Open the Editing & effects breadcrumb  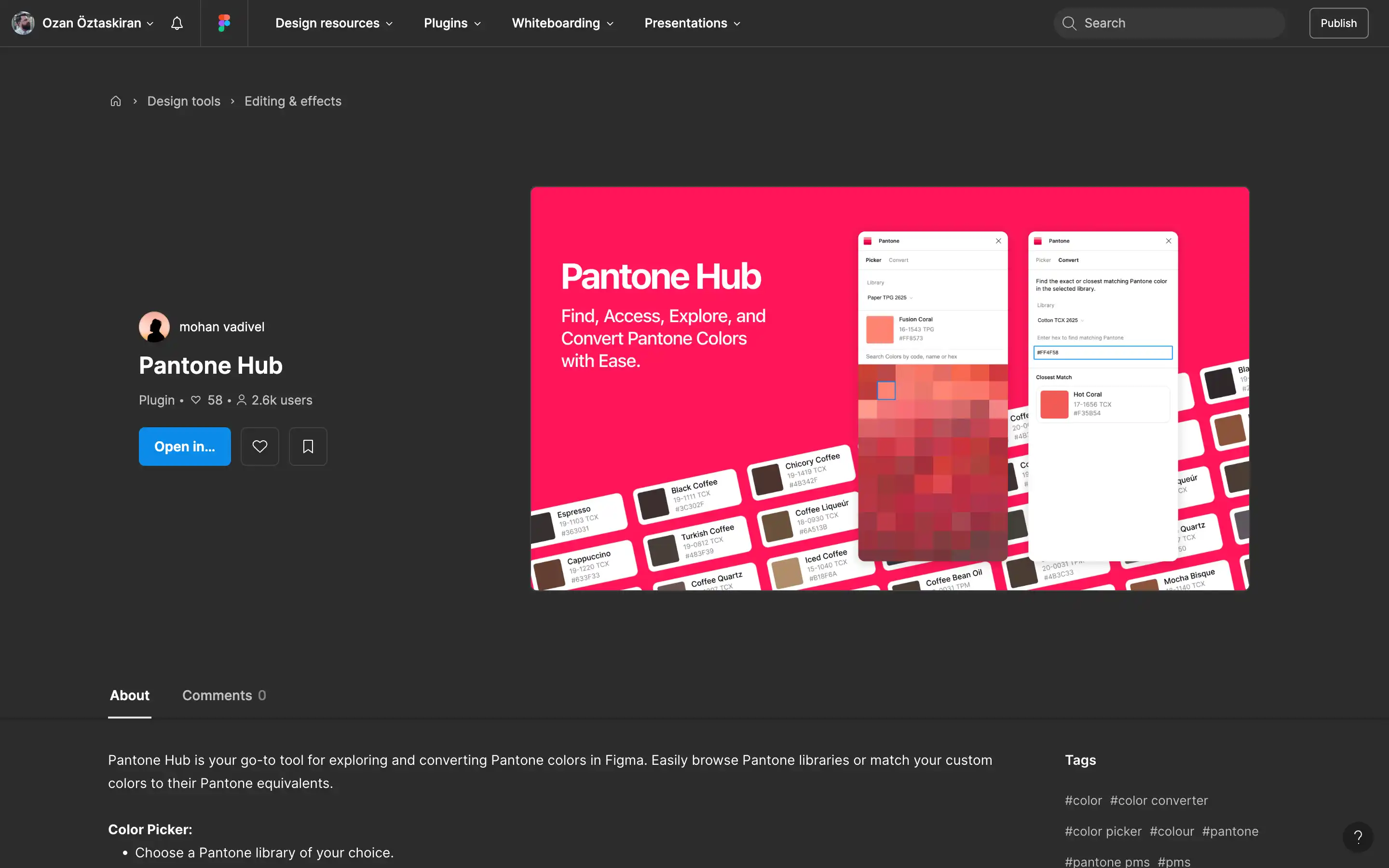click(x=293, y=101)
